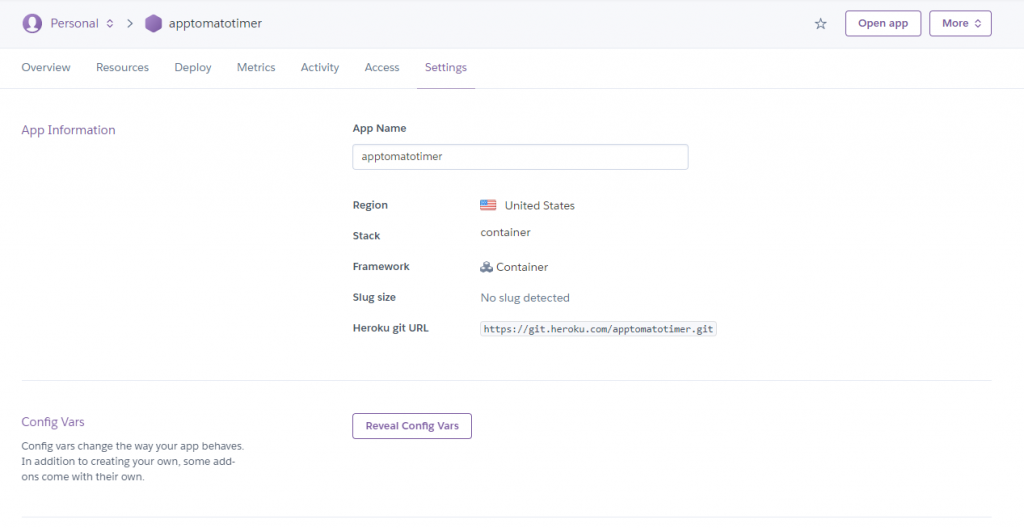The height and width of the screenshot is (528, 1024).
Task: Focus the App Name input field
Action: pyautogui.click(x=520, y=157)
